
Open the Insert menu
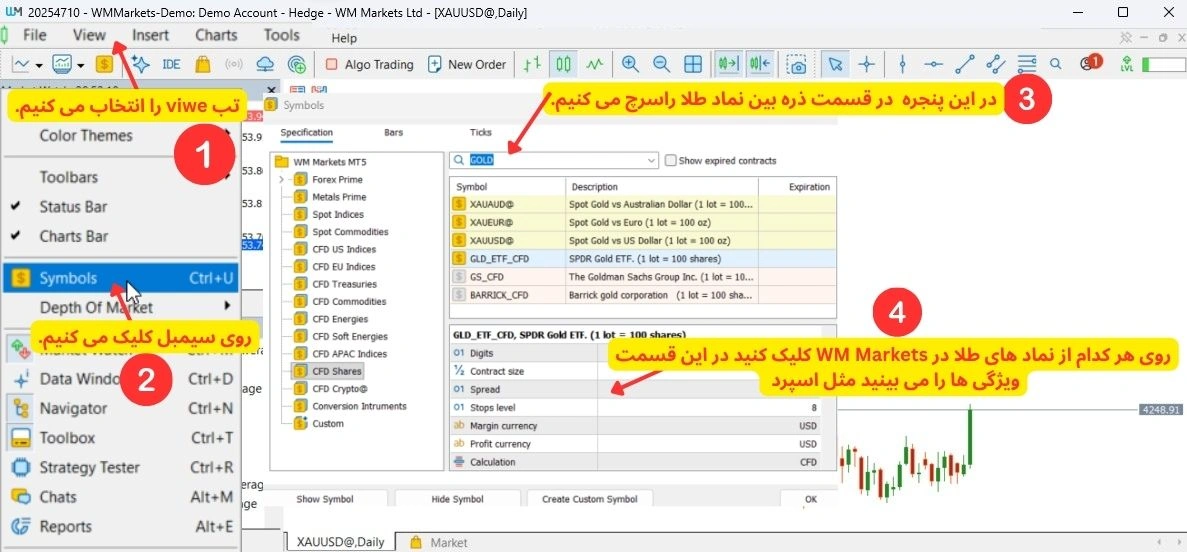pyautogui.click(x=151, y=35)
